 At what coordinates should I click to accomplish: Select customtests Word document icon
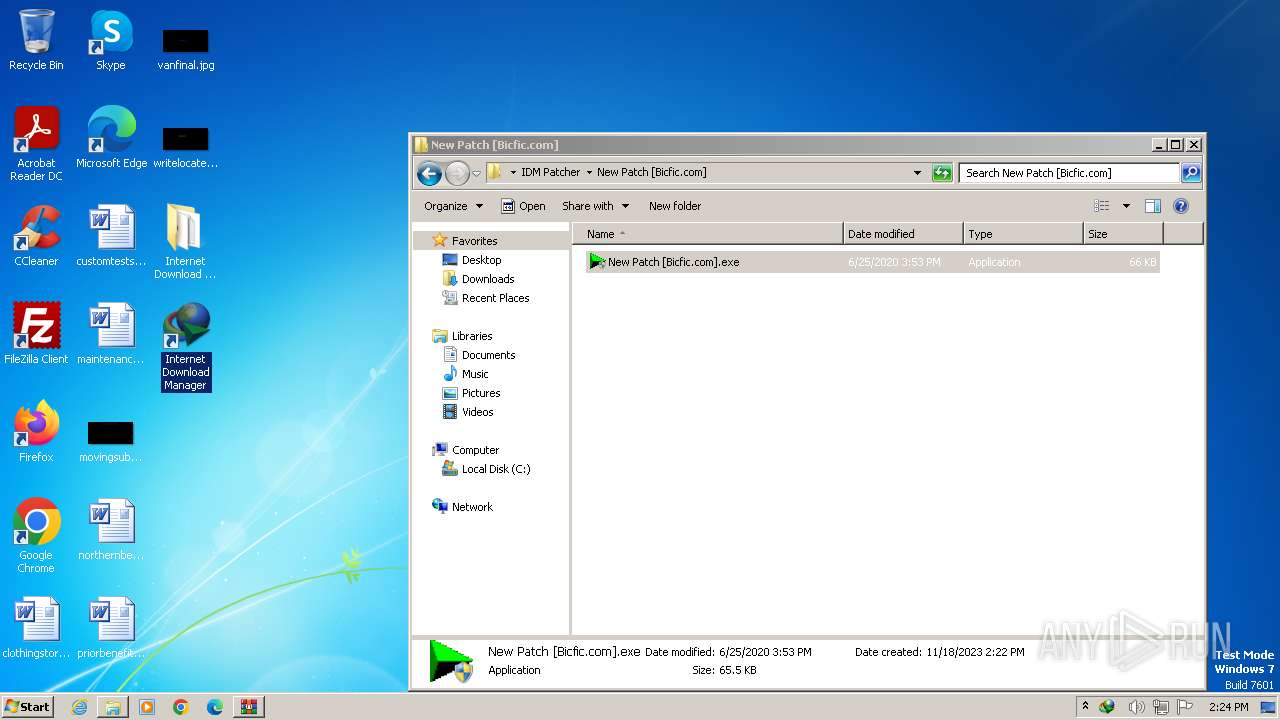[x=111, y=236]
